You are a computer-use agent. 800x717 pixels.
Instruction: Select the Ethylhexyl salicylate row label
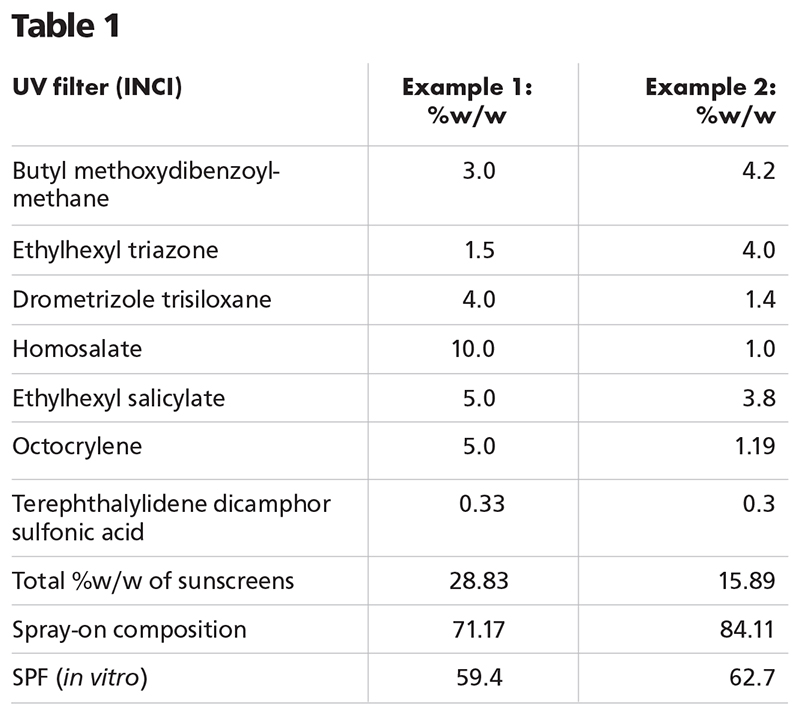click(x=118, y=398)
